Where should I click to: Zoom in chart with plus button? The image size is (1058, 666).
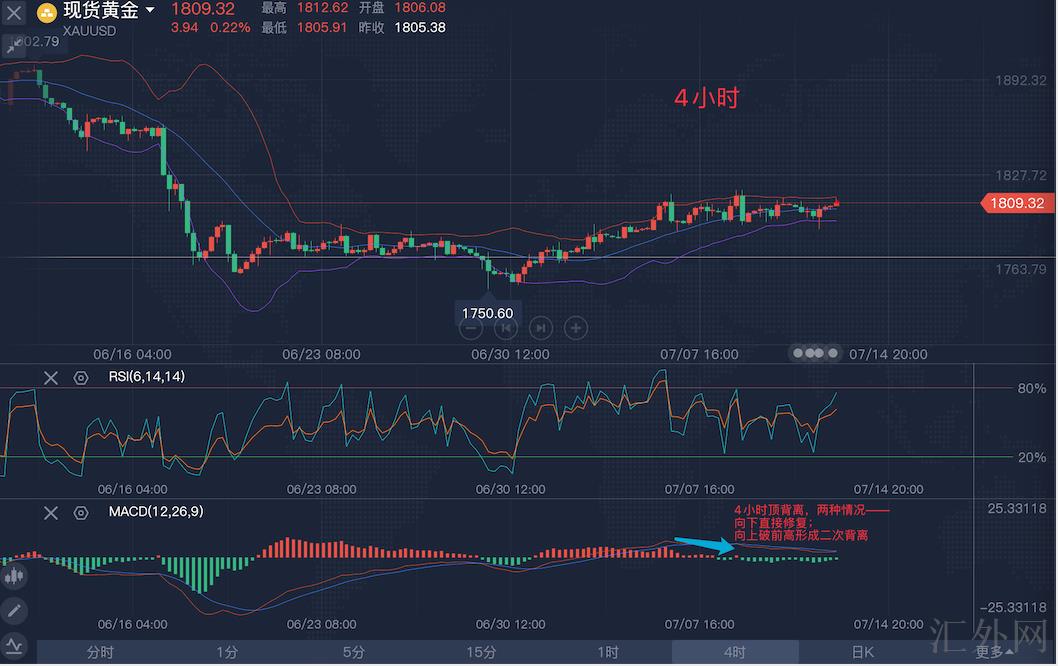[575, 327]
